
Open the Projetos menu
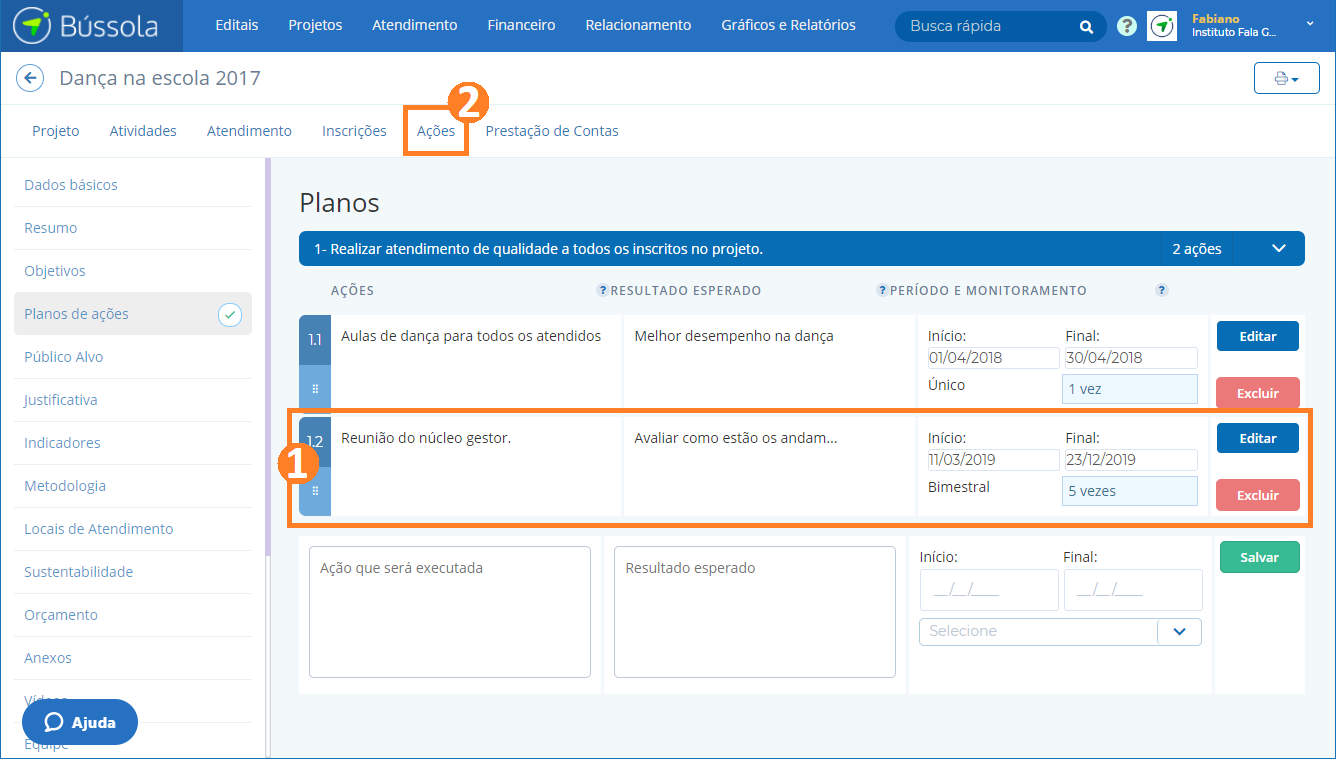[315, 25]
